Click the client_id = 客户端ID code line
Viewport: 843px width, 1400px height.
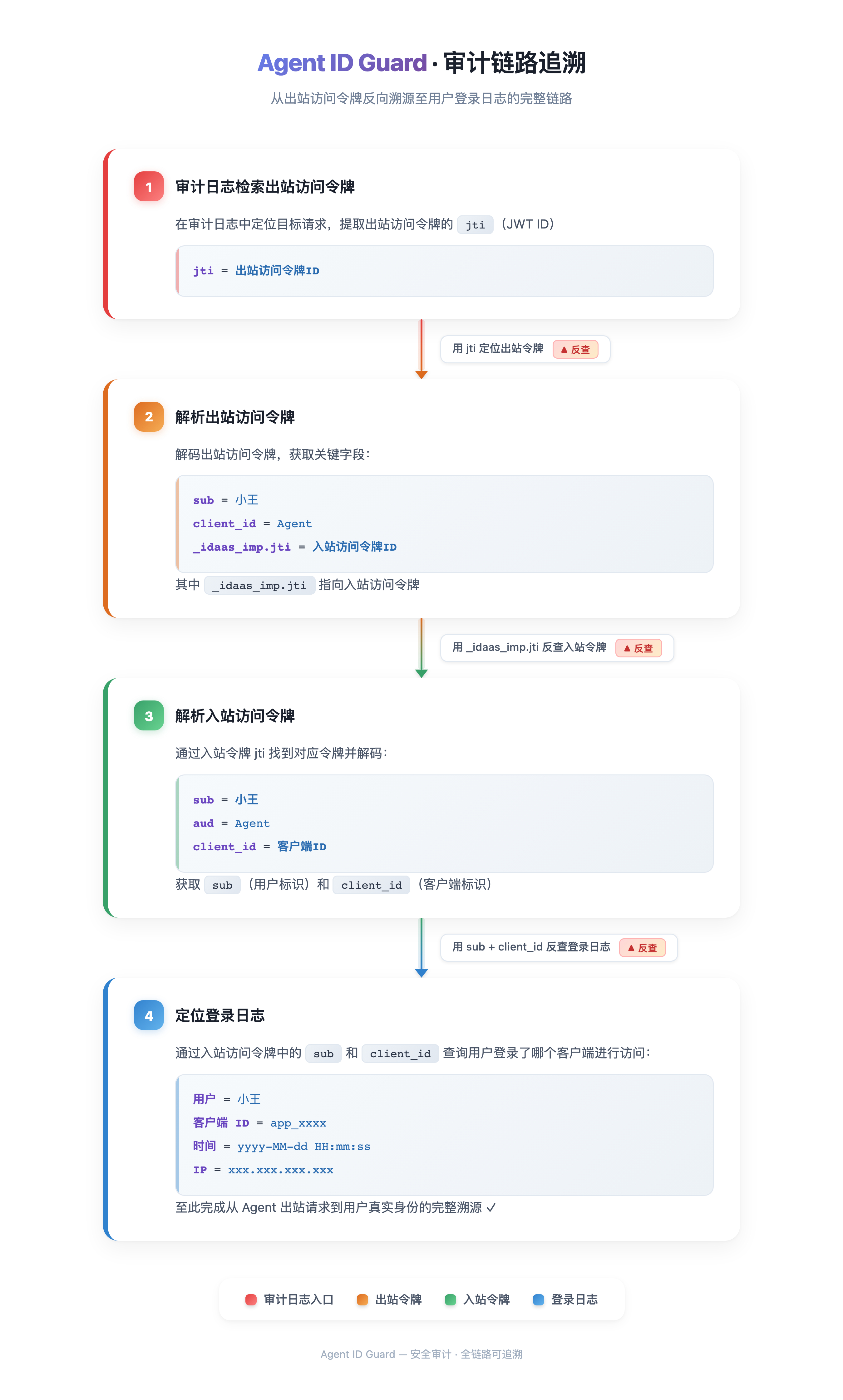coord(259,846)
